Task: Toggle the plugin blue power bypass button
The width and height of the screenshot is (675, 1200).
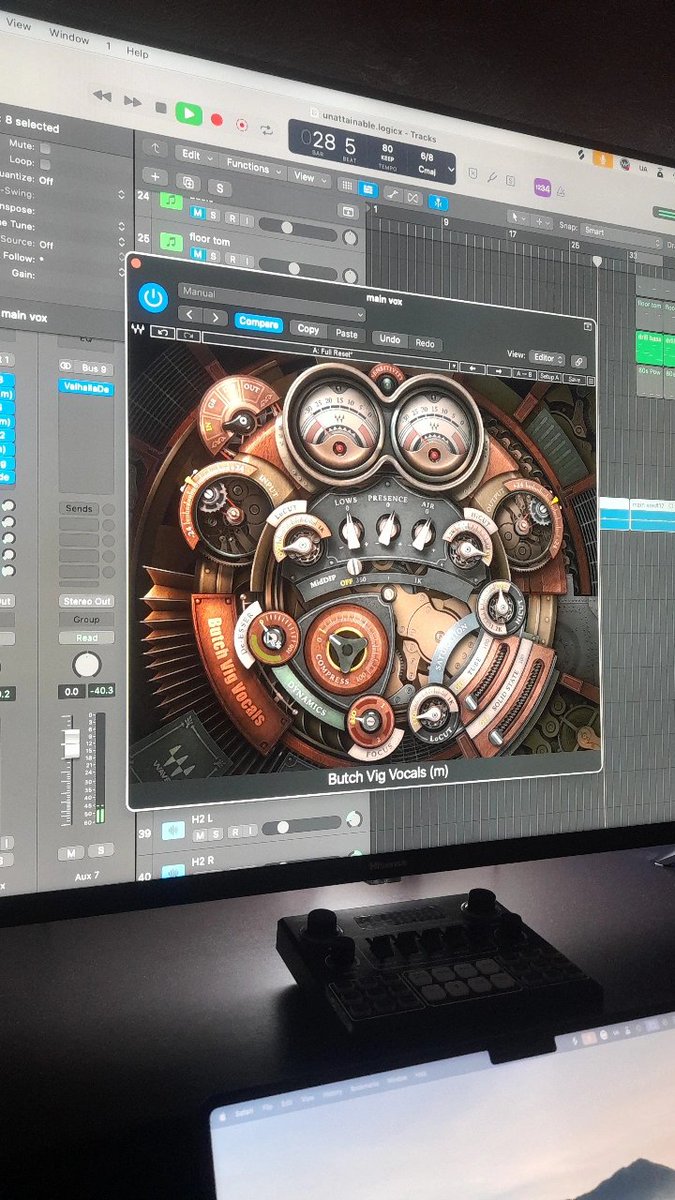Action: click(153, 297)
